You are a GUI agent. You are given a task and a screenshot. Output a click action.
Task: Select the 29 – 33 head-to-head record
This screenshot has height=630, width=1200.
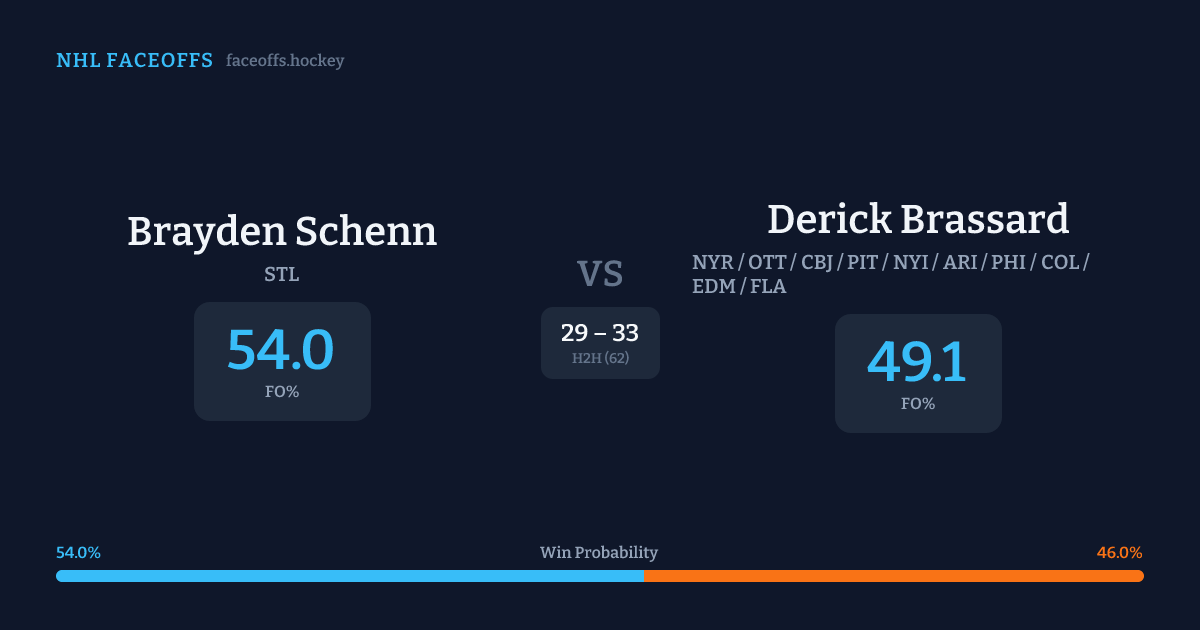click(x=600, y=334)
